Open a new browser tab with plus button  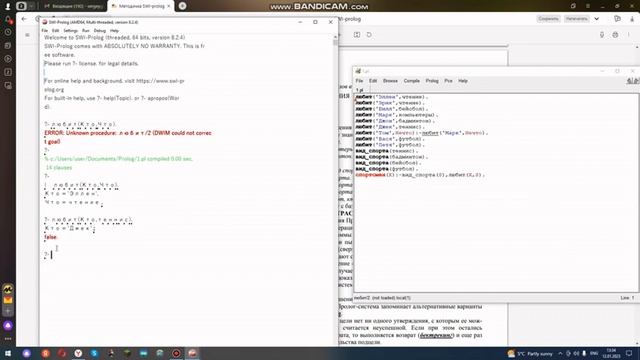click(182, 6)
